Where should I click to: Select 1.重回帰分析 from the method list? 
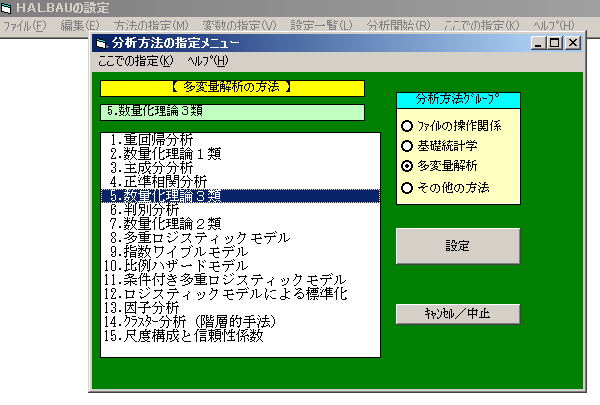coord(152,139)
